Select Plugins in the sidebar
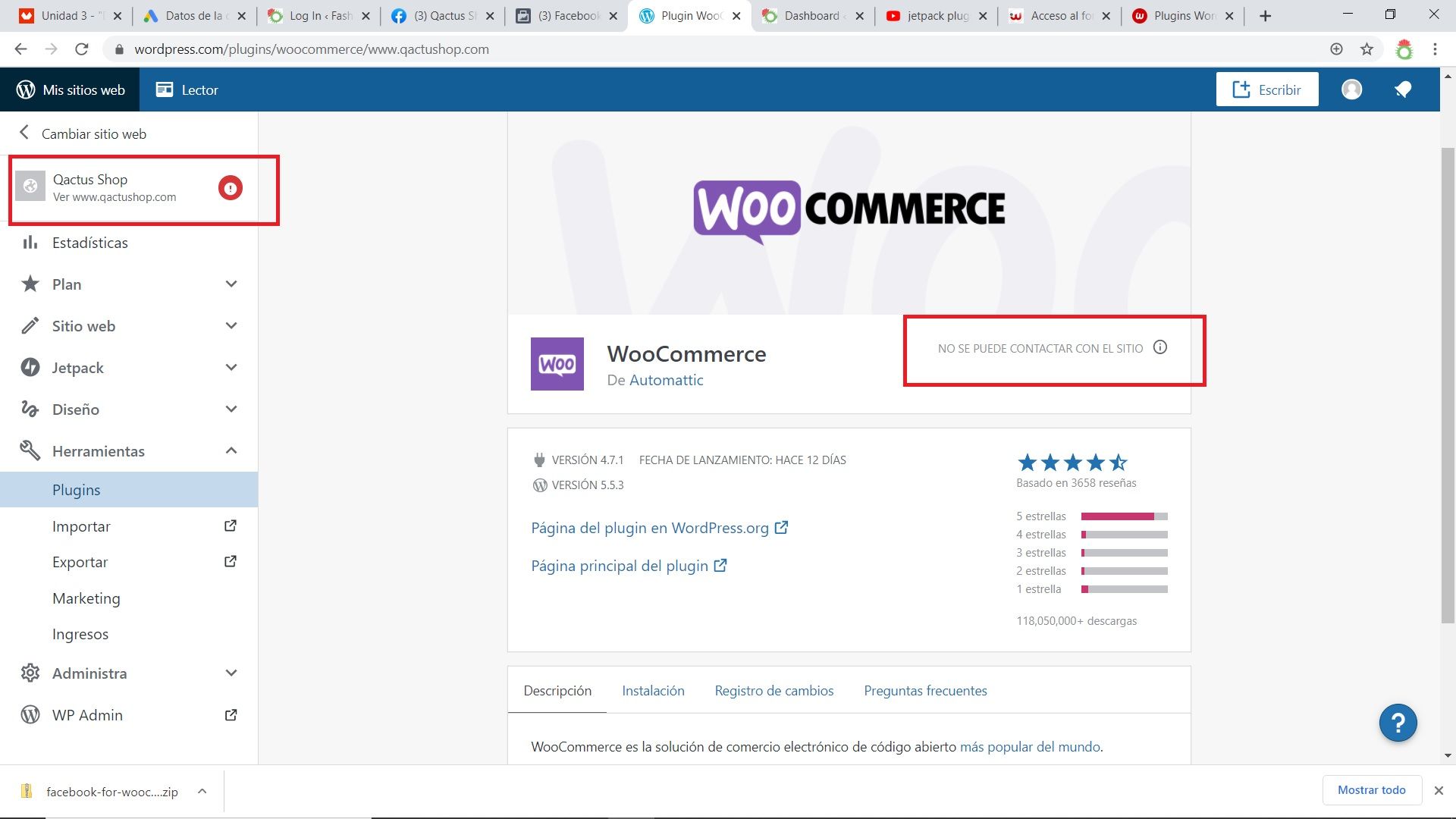1456x819 pixels. point(129,490)
